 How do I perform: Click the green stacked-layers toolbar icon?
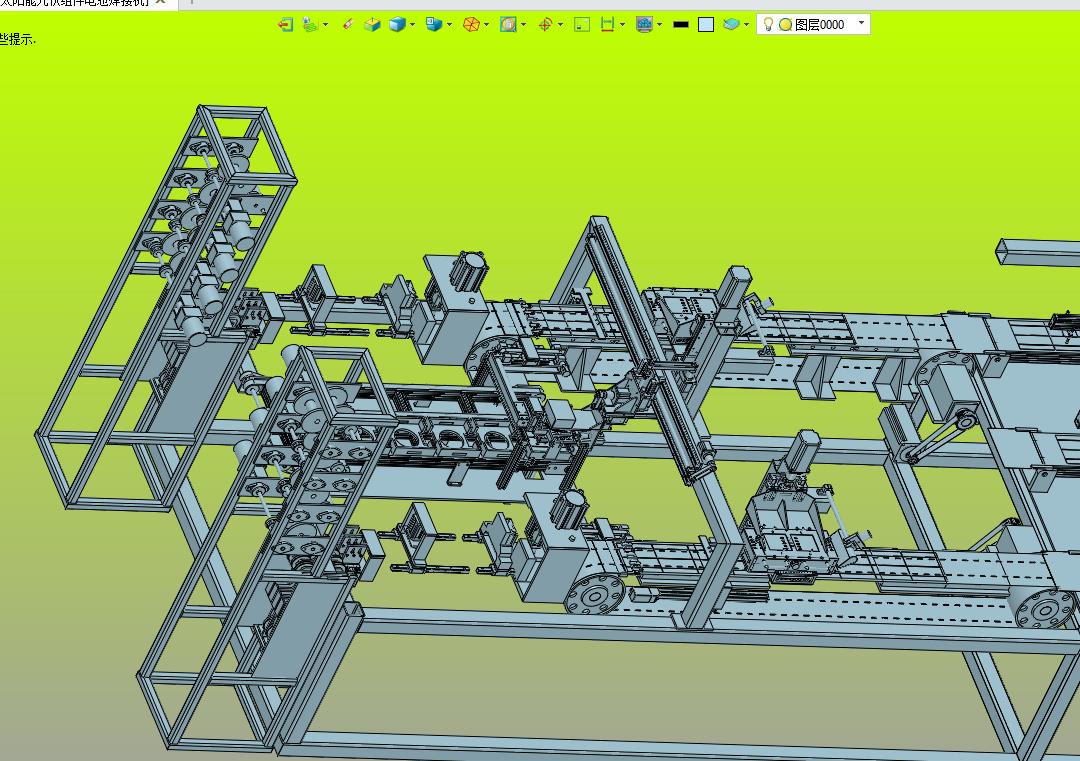(x=311, y=25)
